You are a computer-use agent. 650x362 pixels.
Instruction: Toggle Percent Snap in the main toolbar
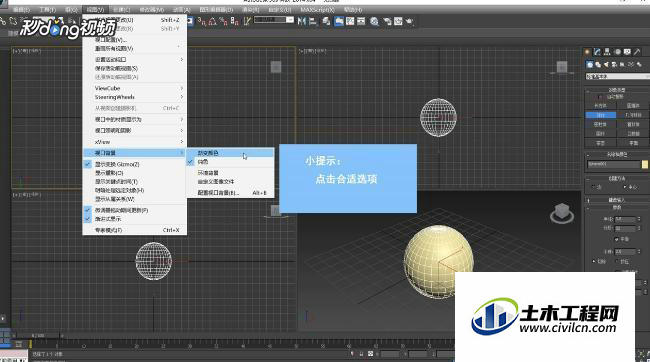click(223, 21)
